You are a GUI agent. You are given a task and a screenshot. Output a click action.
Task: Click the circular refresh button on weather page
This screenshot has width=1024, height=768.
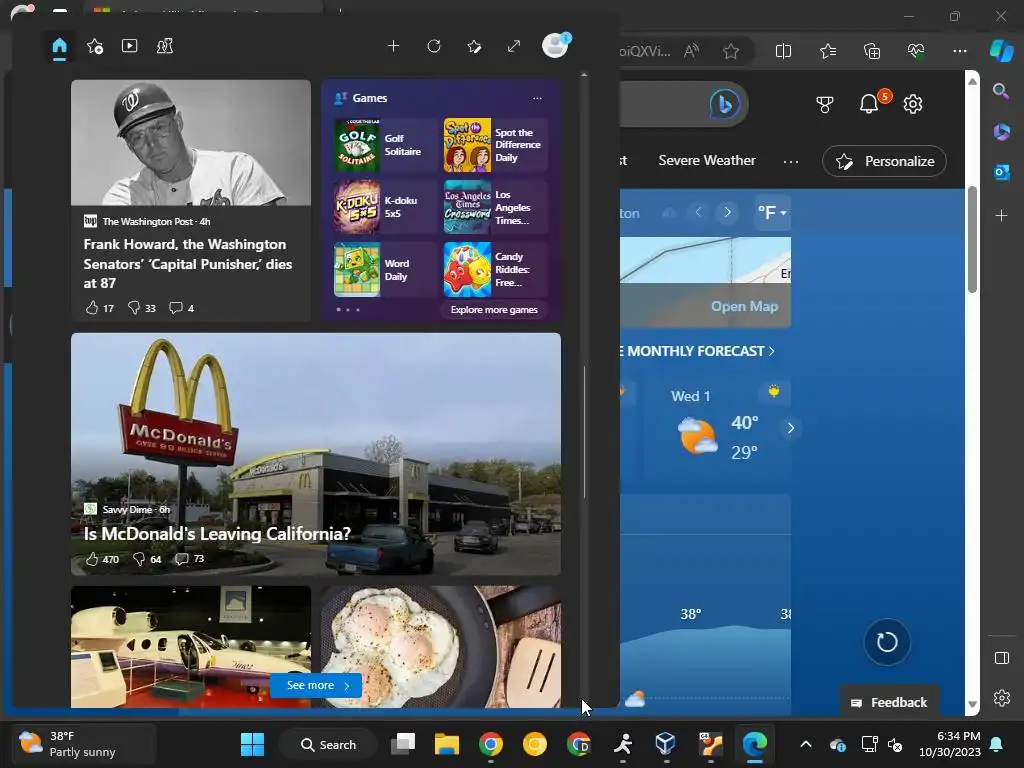pyautogui.click(x=886, y=642)
